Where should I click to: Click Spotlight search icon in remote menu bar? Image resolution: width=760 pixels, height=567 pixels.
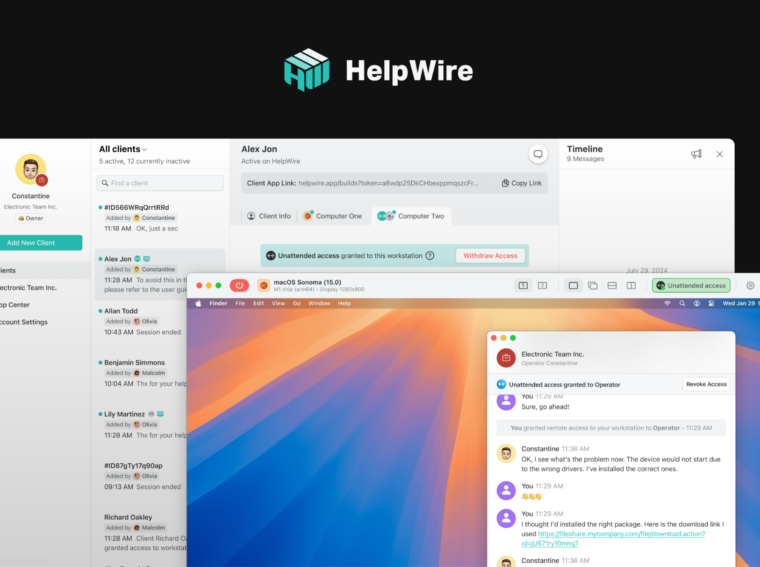tap(682, 303)
